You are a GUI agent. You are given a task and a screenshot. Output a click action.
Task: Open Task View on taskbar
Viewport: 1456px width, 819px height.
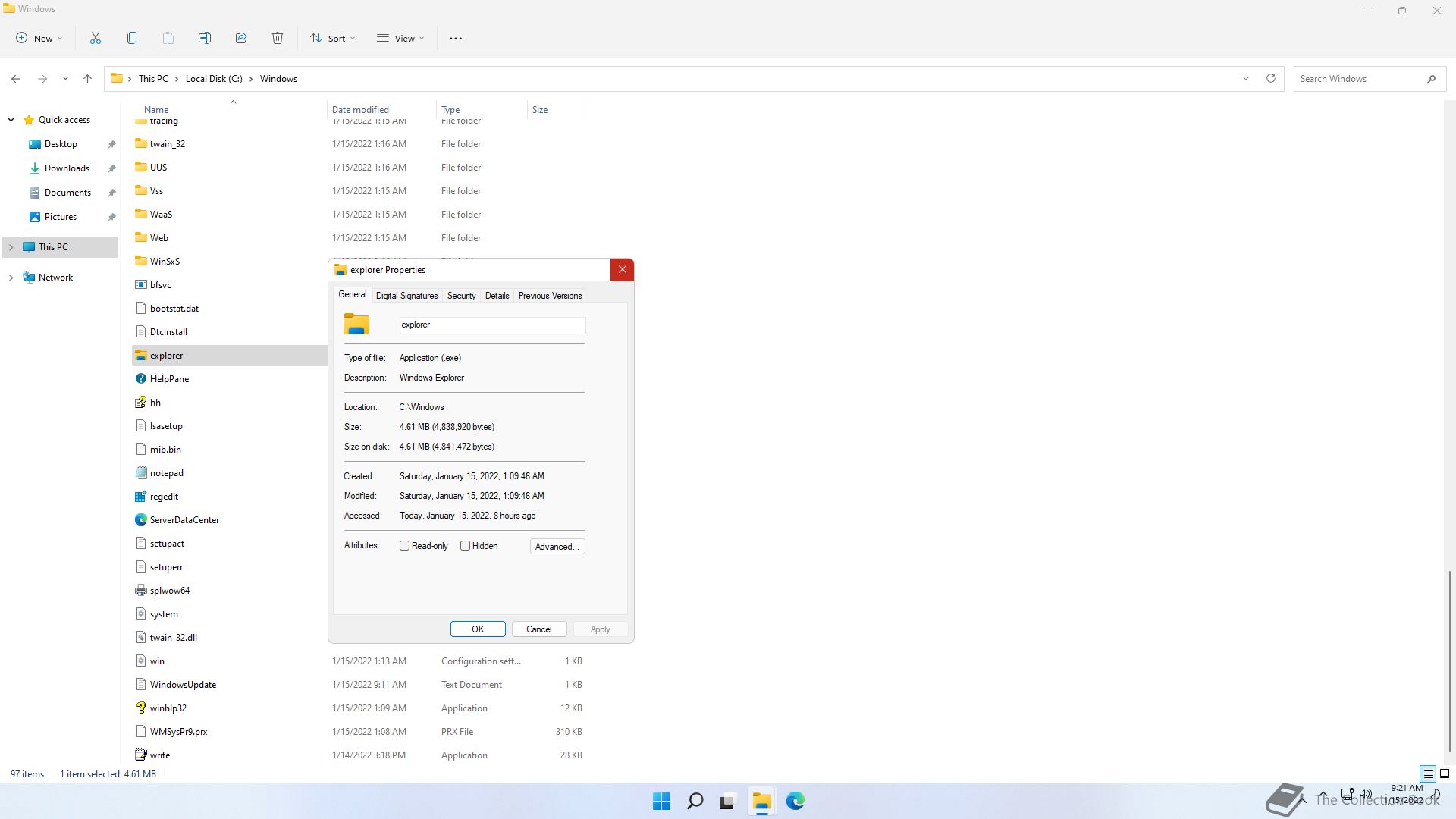click(728, 801)
